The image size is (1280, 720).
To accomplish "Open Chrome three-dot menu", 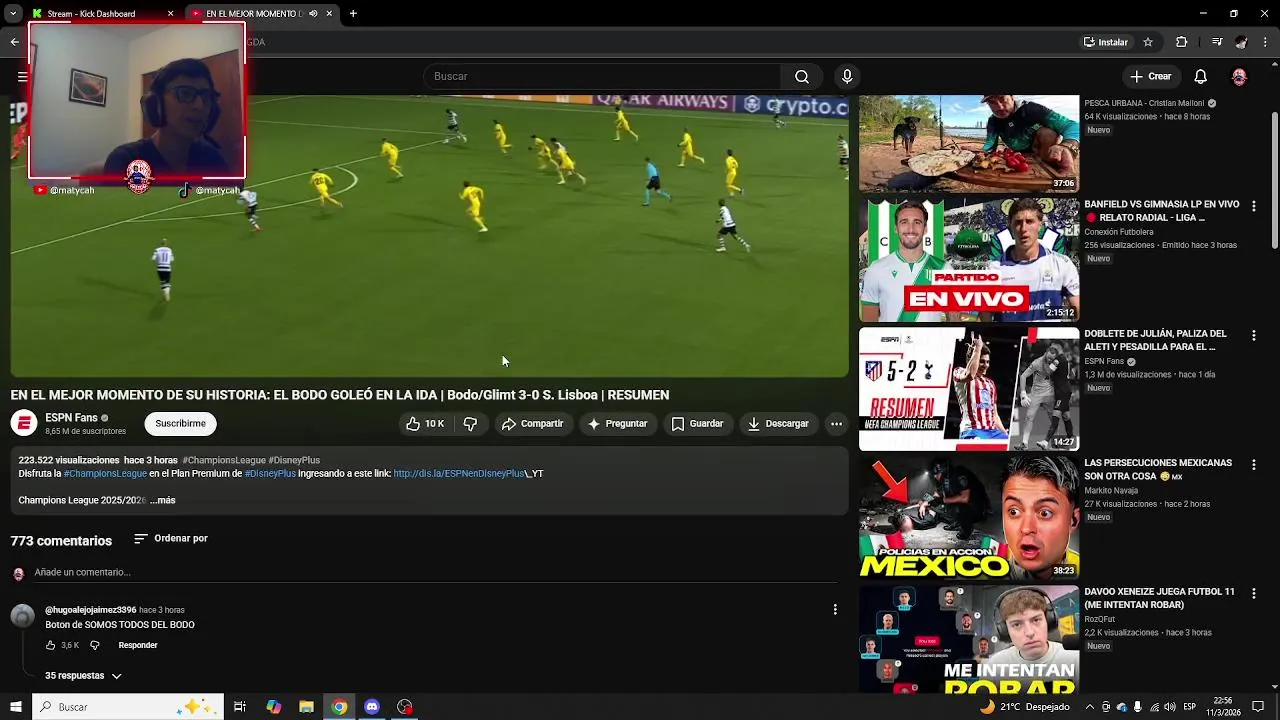I will coord(1266,42).
